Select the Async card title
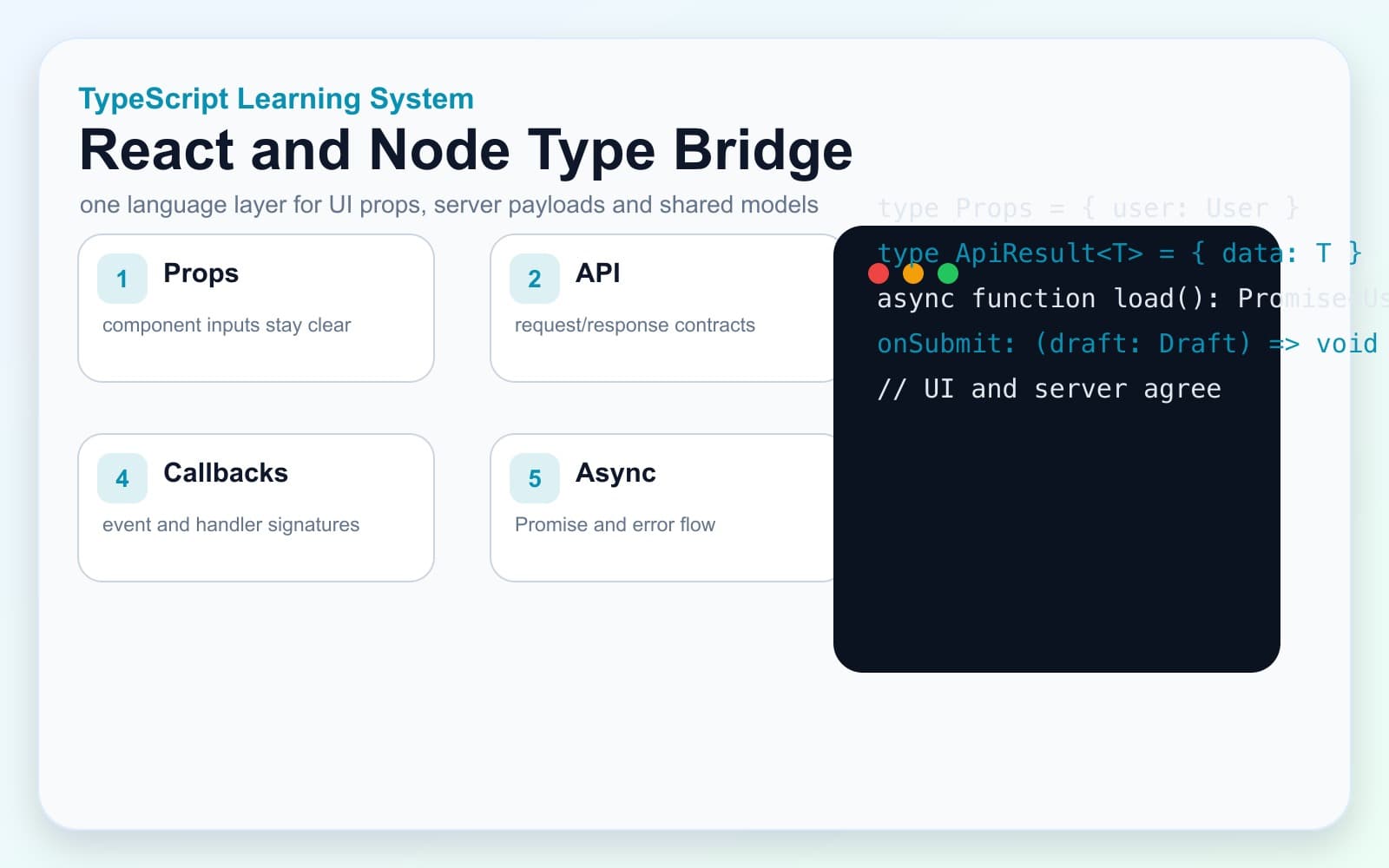The width and height of the screenshot is (1389, 868). pyautogui.click(x=616, y=473)
